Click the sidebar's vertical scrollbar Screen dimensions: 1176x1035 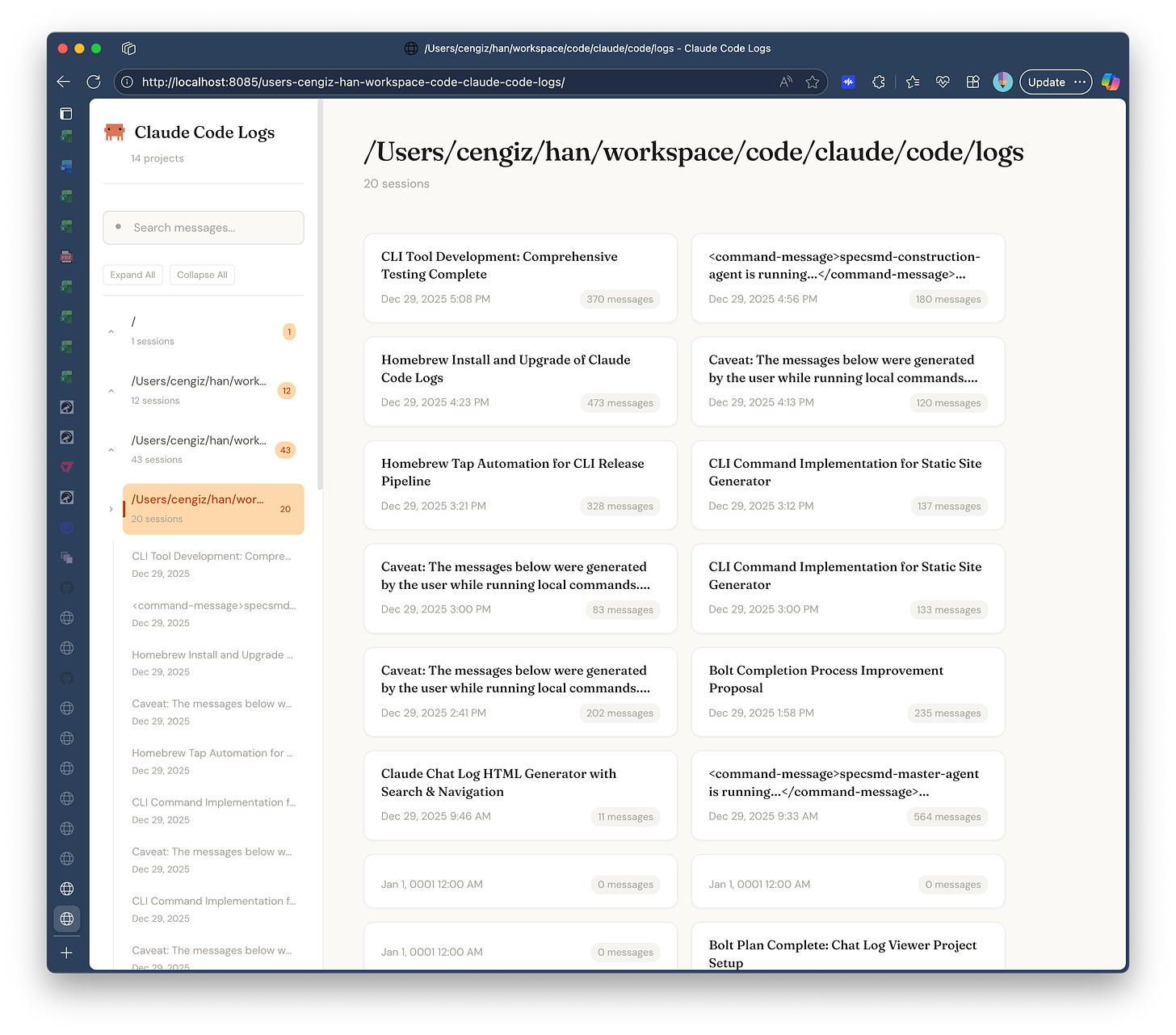point(321,295)
